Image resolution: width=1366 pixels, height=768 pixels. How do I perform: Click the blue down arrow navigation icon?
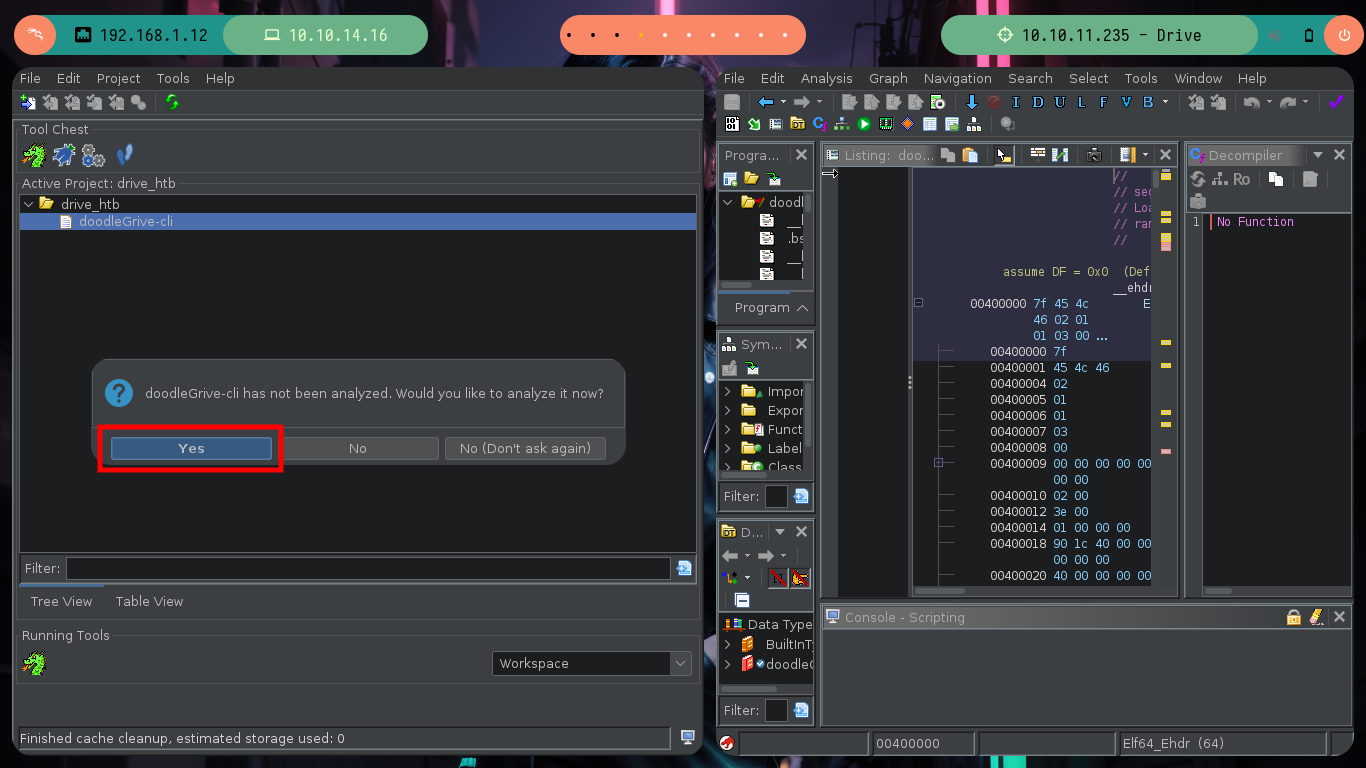(971, 102)
